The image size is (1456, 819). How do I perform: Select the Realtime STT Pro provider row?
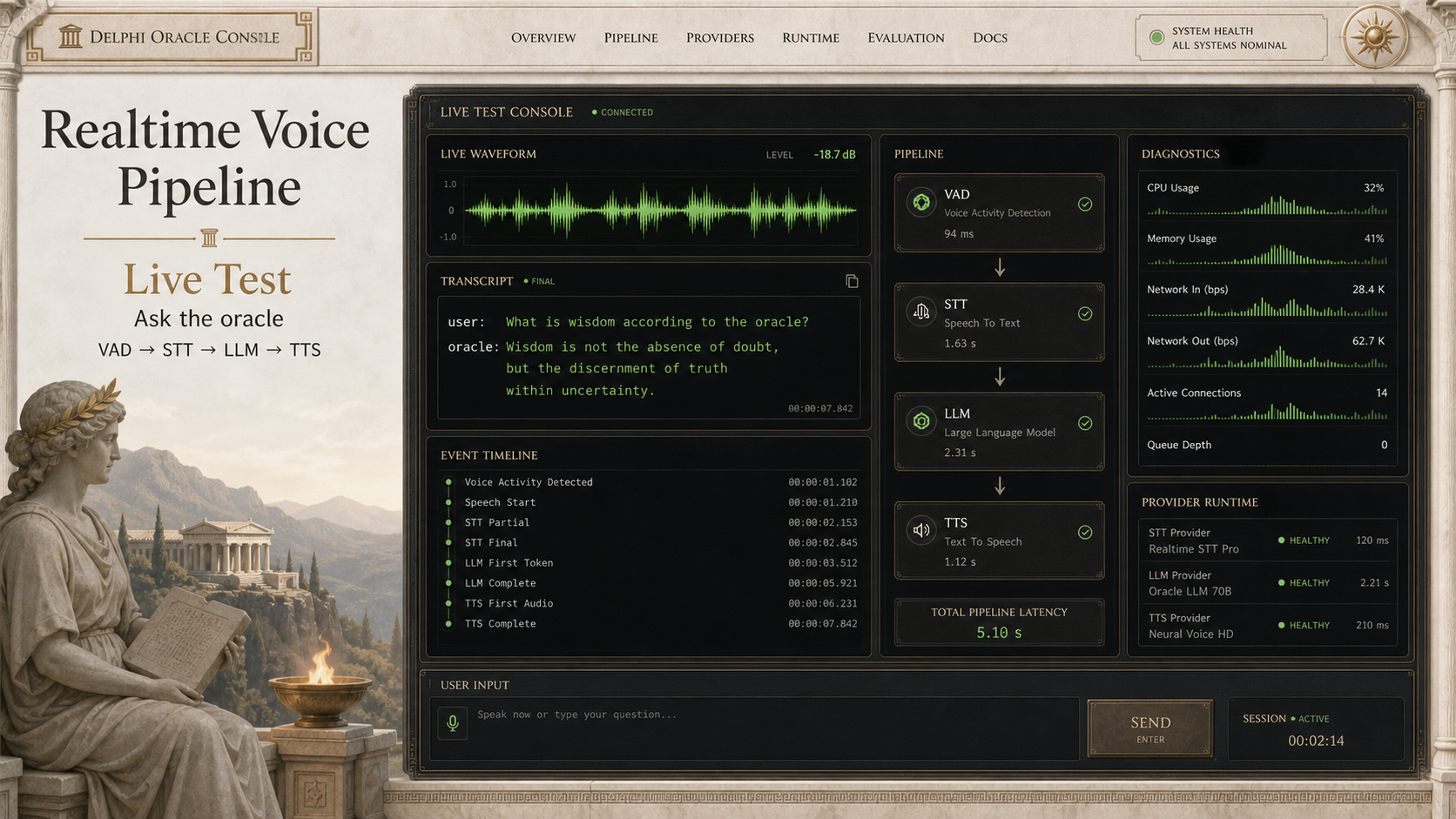(1267, 540)
